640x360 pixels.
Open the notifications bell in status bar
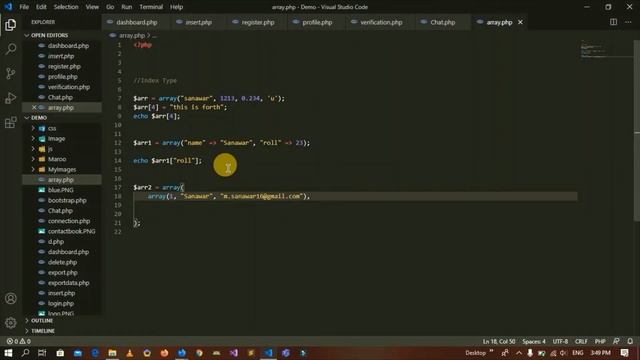tap(630, 341)
